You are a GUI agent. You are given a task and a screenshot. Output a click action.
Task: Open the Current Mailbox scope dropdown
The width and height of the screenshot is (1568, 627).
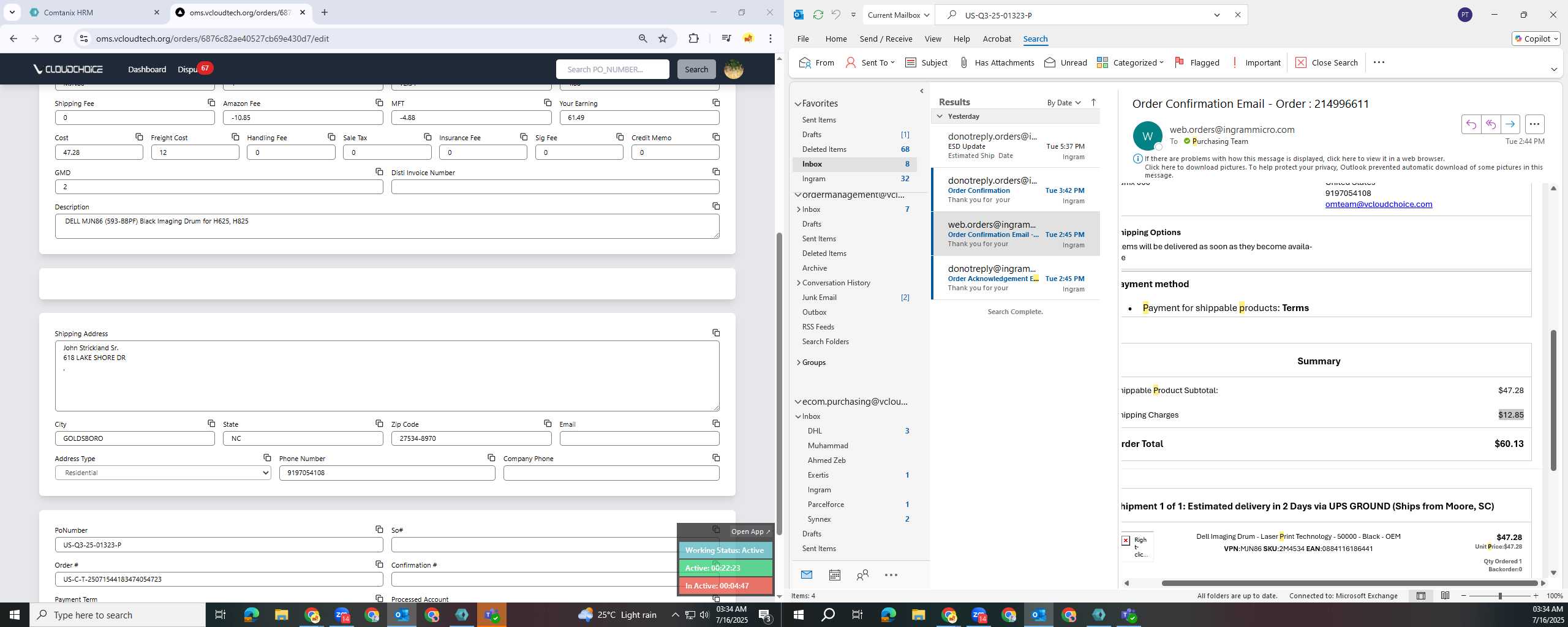pyautogui.click(x=899, y=15)
